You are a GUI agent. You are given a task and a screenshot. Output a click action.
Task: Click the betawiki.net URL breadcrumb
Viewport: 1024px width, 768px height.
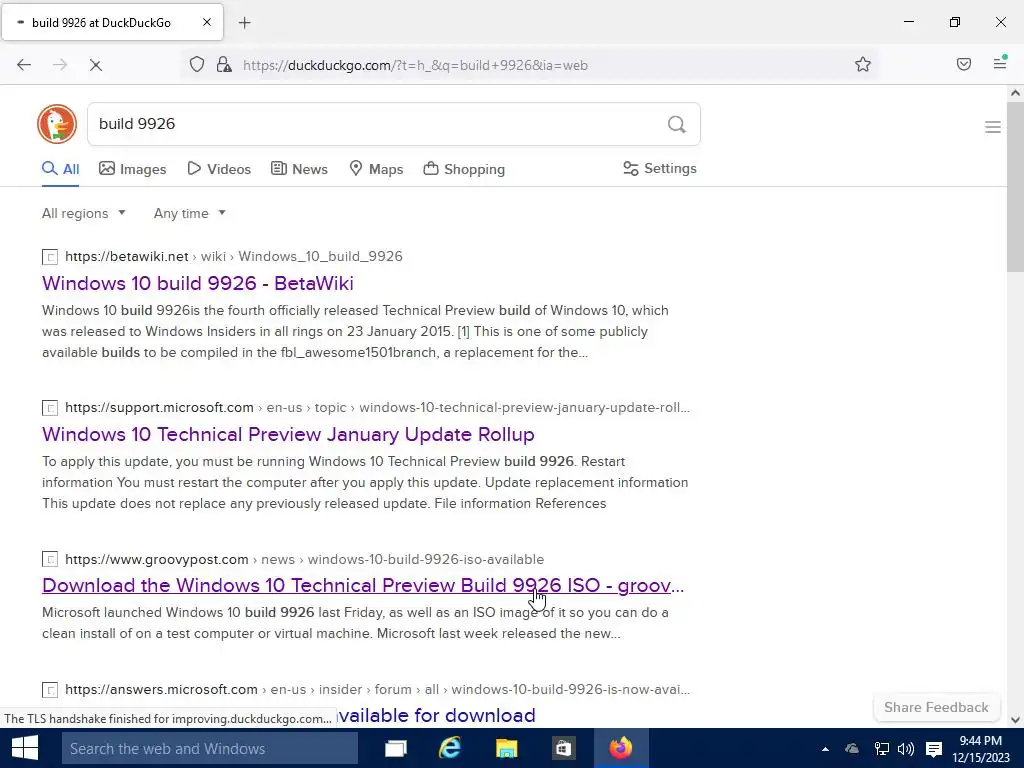(x=234, y=257)
